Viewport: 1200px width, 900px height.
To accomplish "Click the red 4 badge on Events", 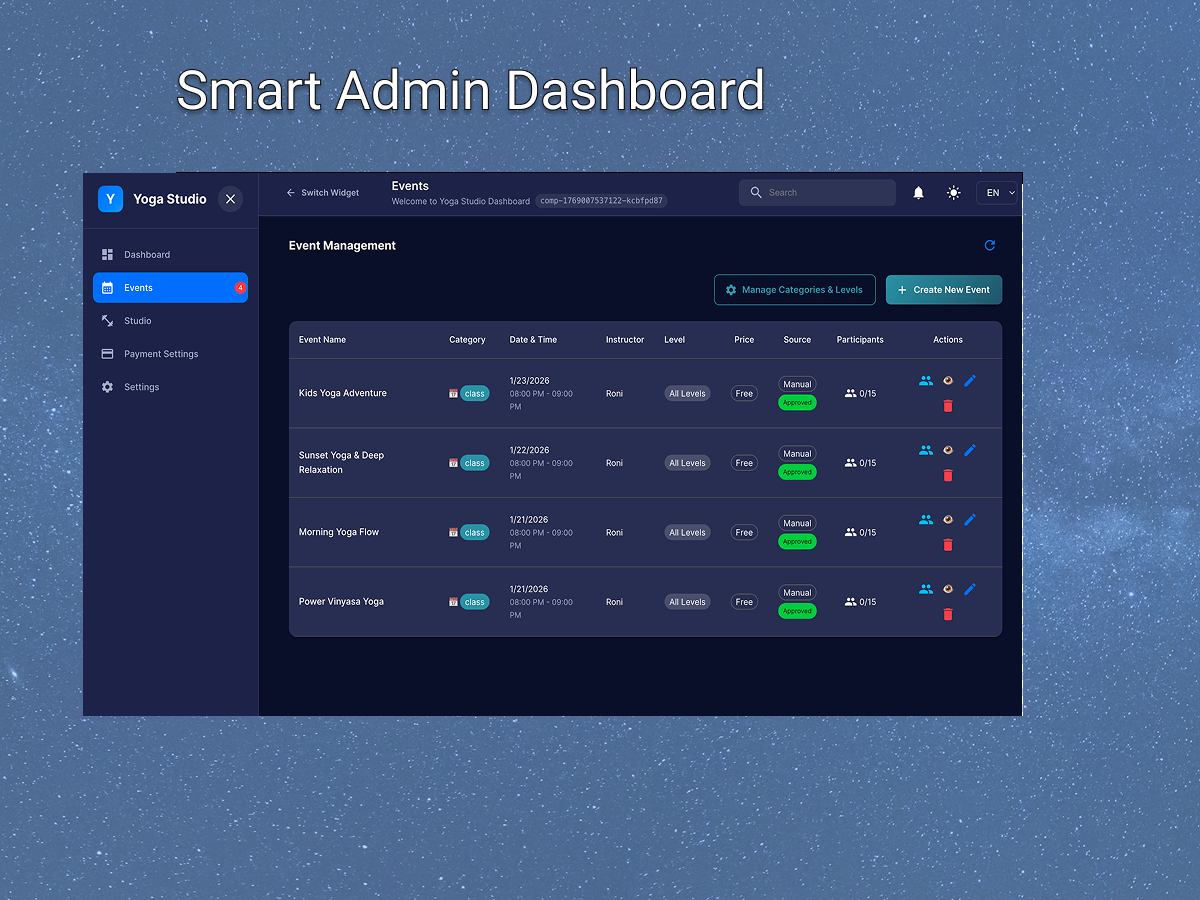I will click(x=240, y=288).
